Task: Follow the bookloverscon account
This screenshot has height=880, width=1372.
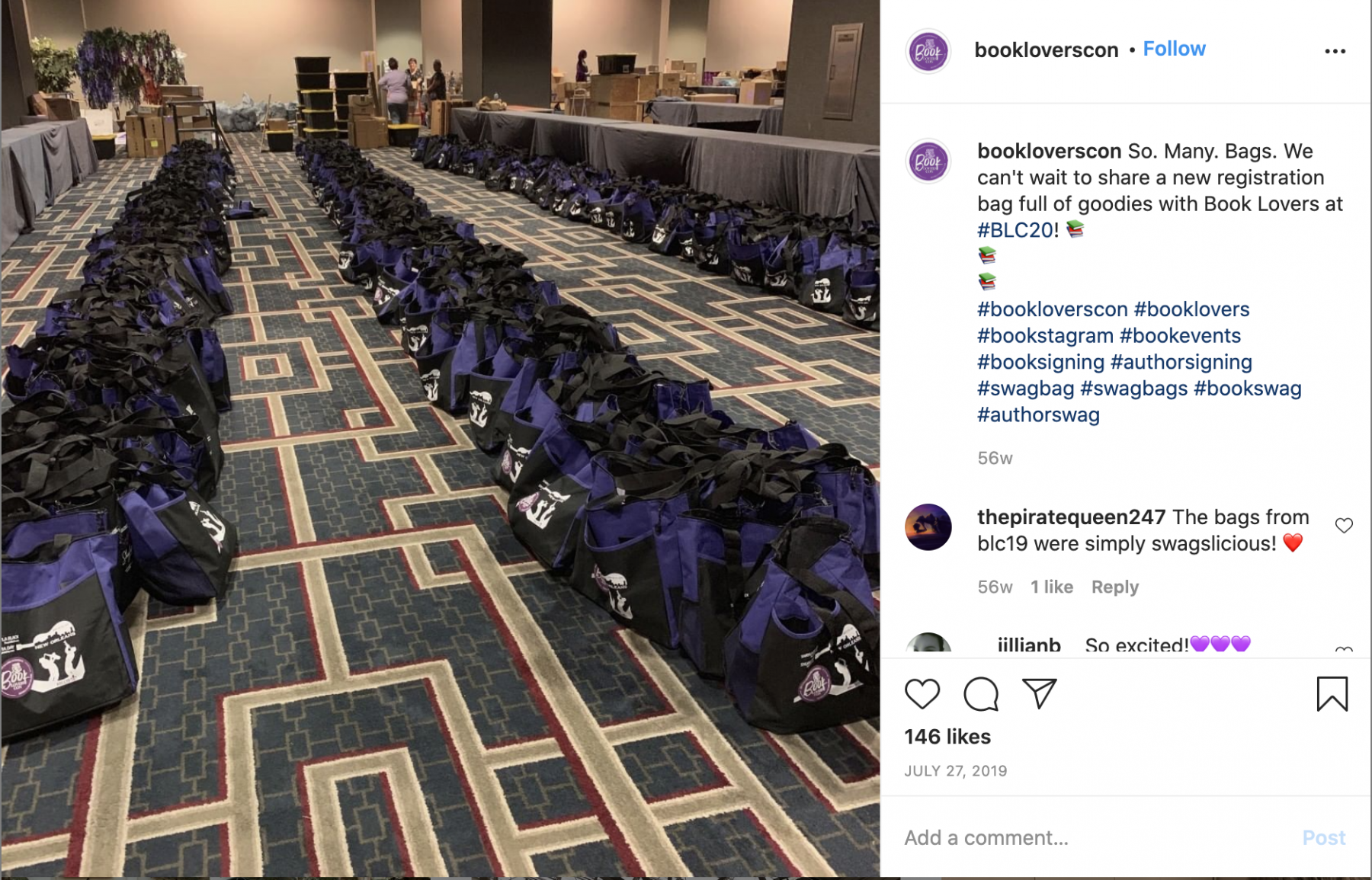Action: [x=1174, y=49]
